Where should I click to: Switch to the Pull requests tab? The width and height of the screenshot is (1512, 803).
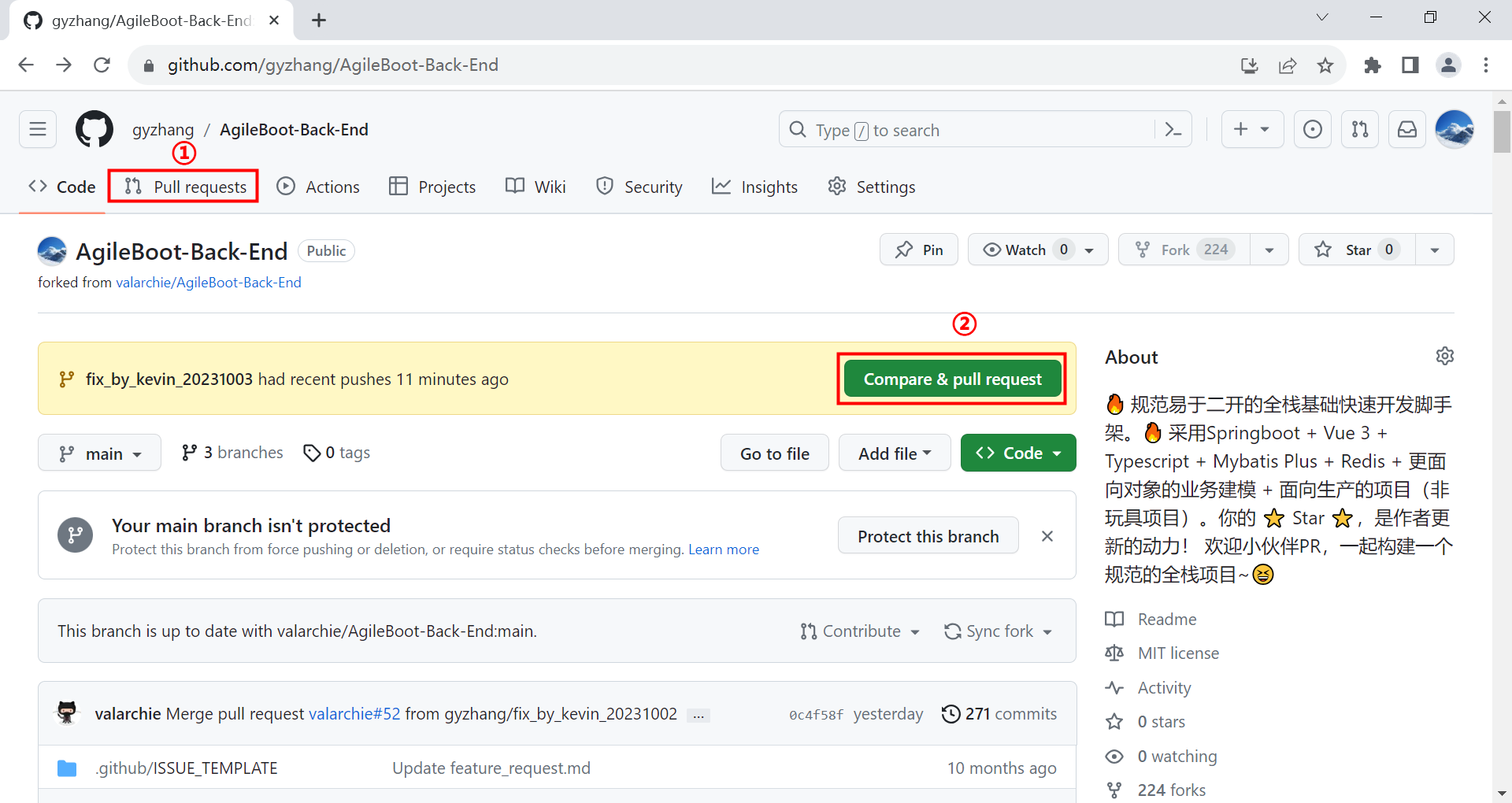185,187
